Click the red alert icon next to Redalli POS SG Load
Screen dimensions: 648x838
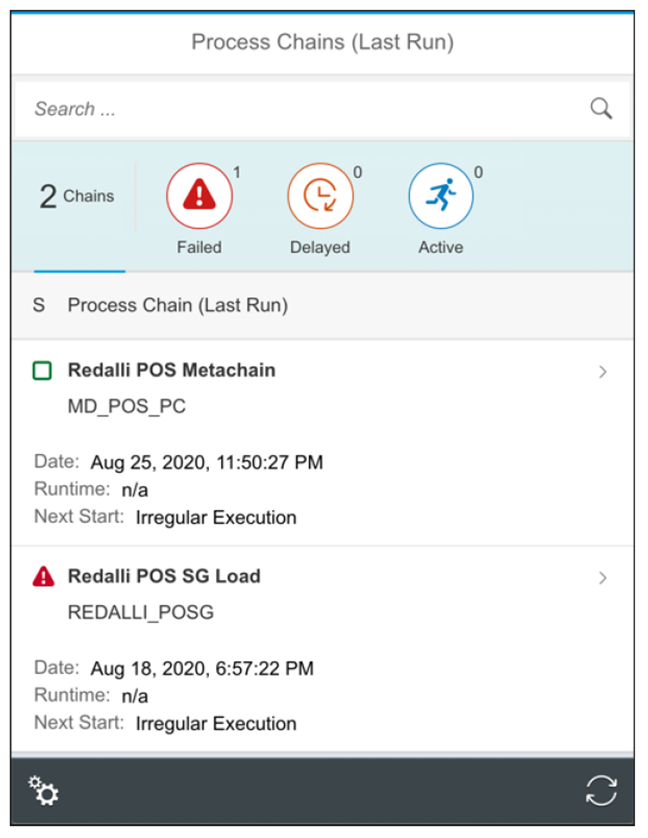pyautogui.click(x=42, y=575)
